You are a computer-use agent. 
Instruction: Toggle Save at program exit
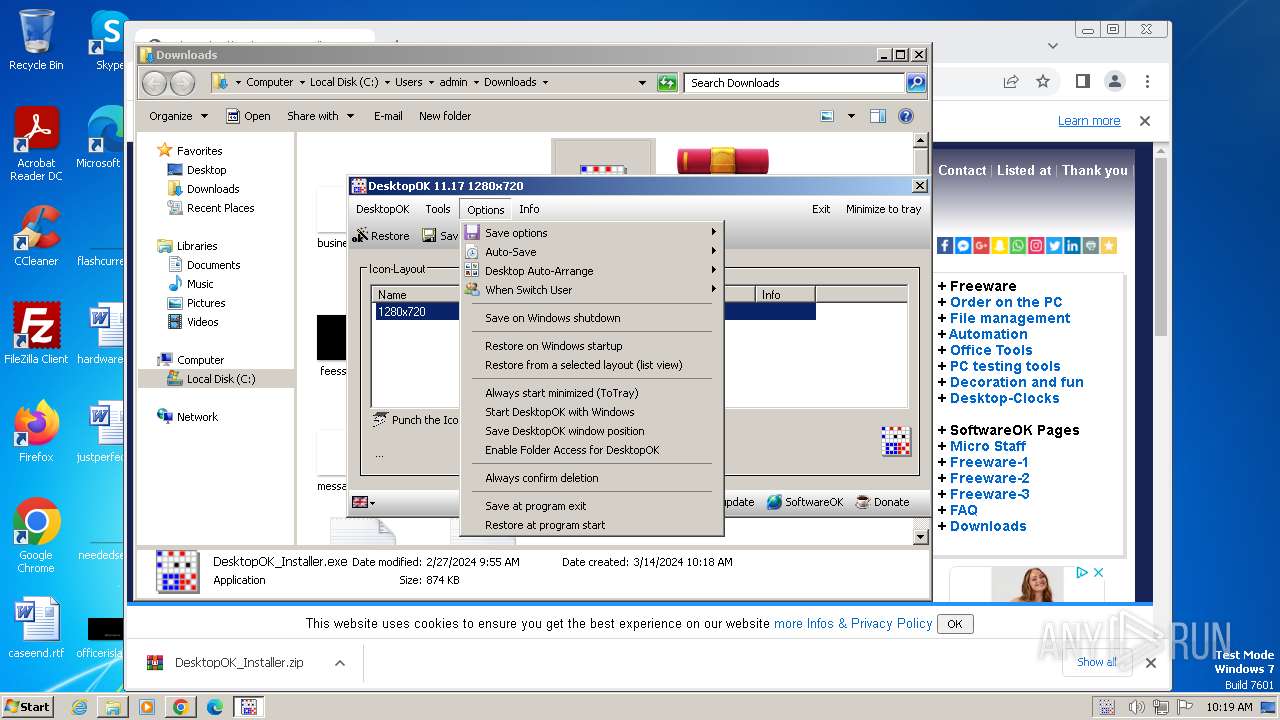(591, 506)
